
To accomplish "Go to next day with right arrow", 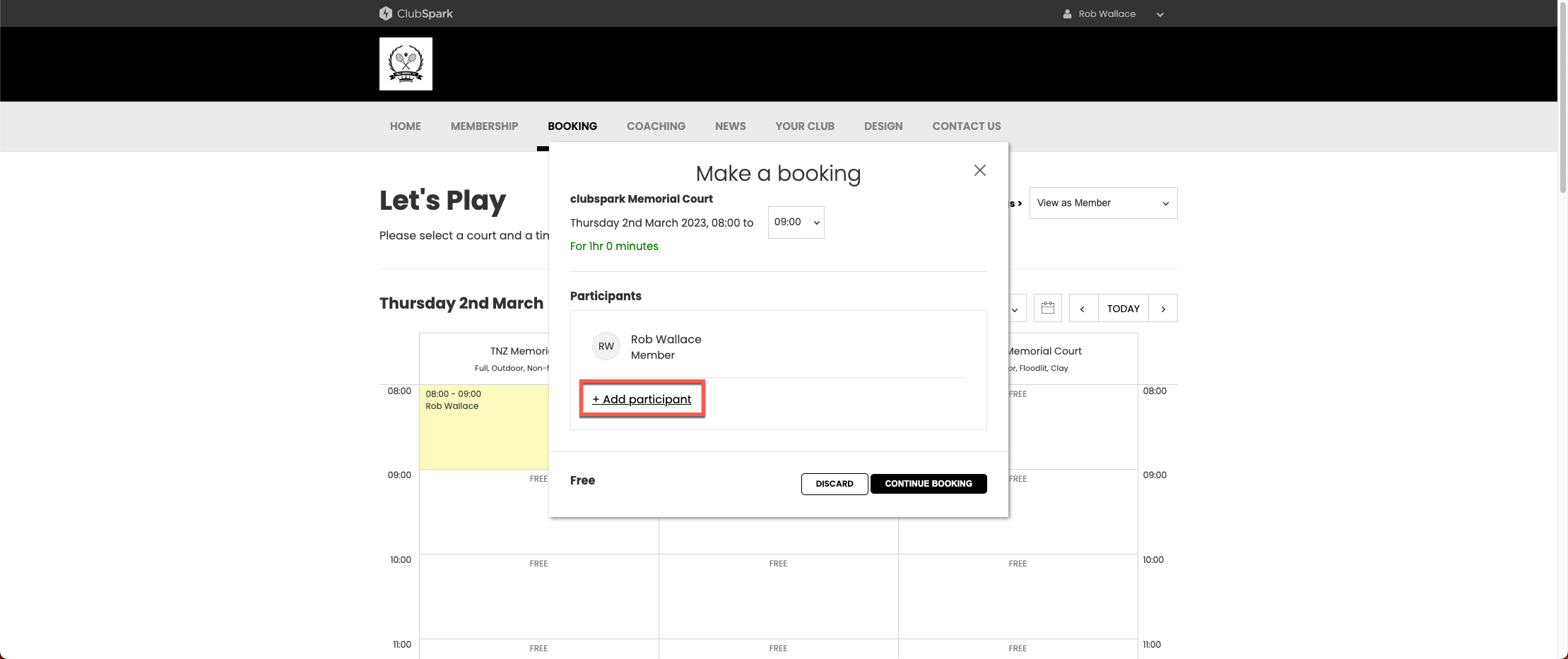I will pos(1163,308).
